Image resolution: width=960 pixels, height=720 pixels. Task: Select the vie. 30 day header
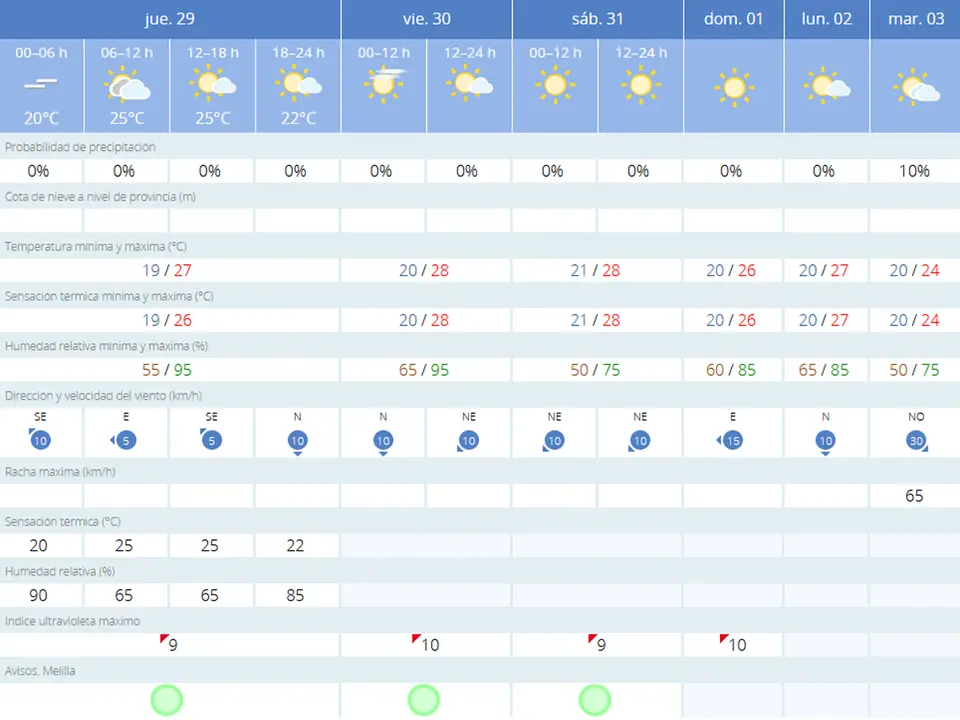(427, 19)
